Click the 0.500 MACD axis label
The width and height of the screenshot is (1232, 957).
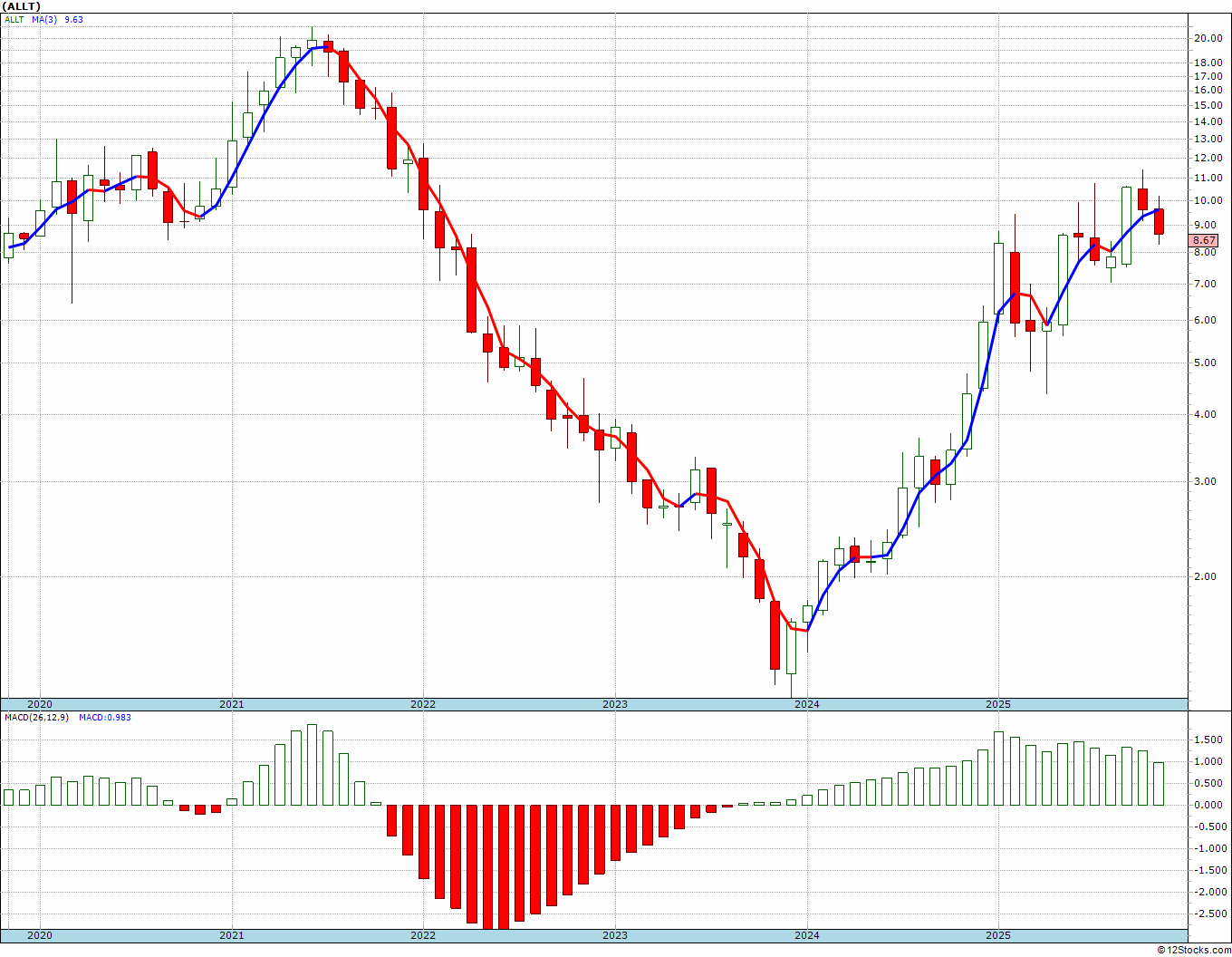[1209, 784]
